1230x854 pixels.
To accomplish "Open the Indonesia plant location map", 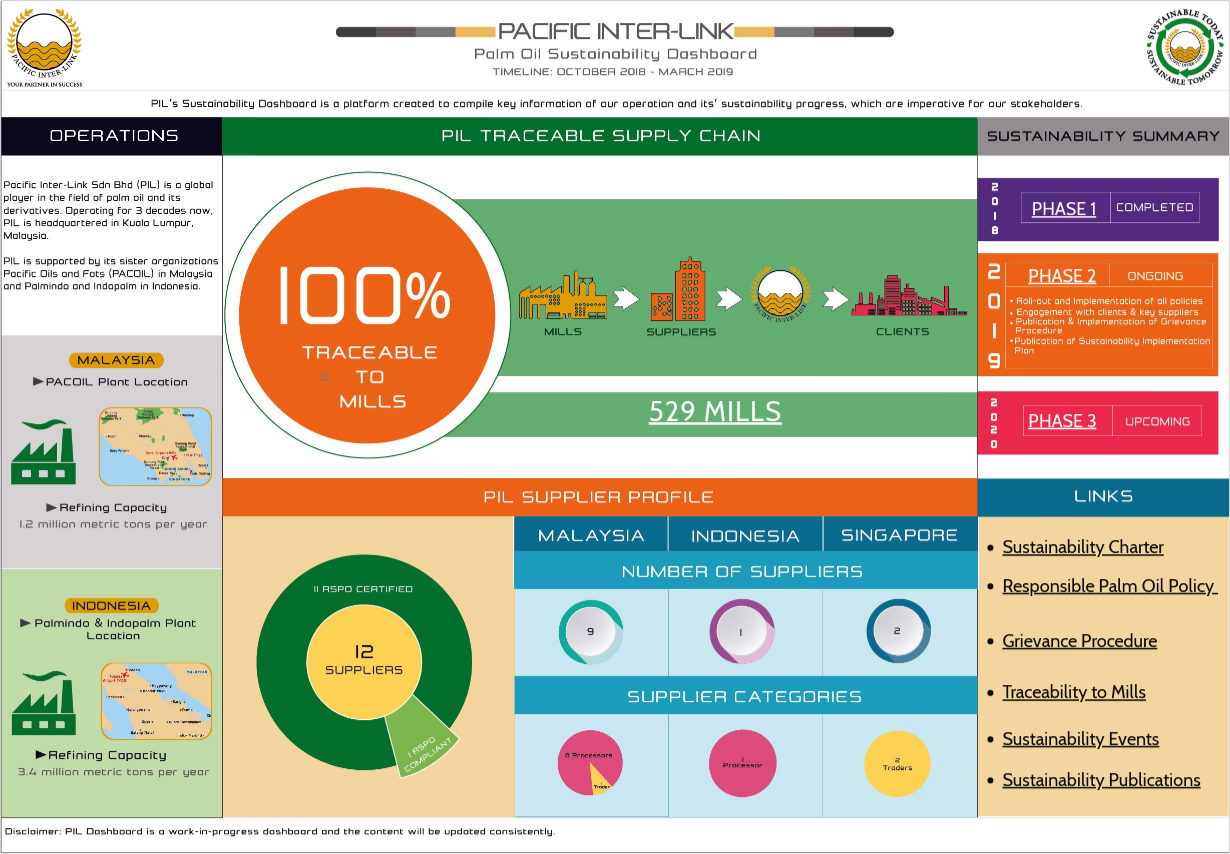I will pyautogui.click(x=156, y=701).
